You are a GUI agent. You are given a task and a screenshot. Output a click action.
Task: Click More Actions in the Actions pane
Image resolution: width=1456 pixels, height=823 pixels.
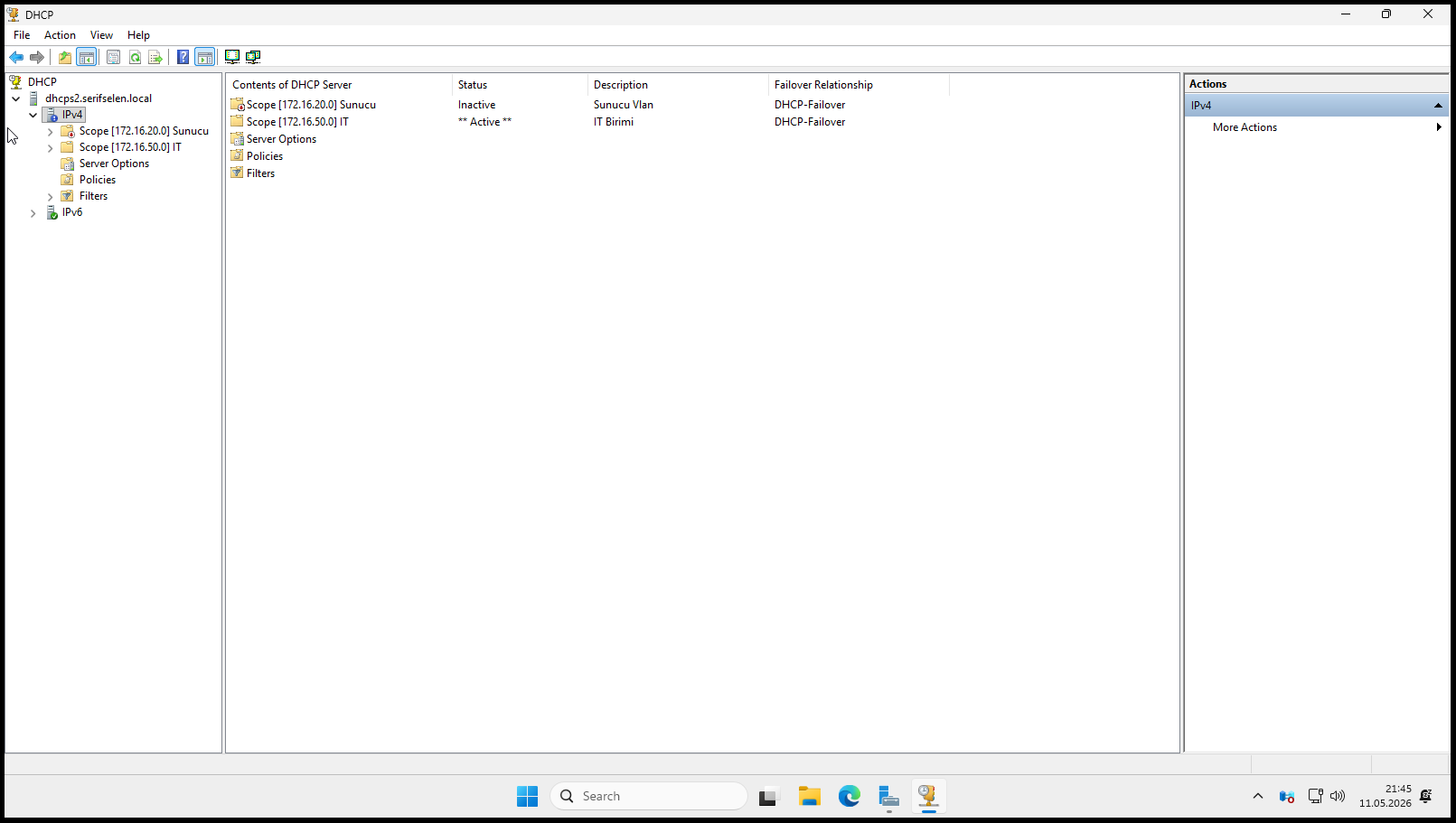[1245, 127]
